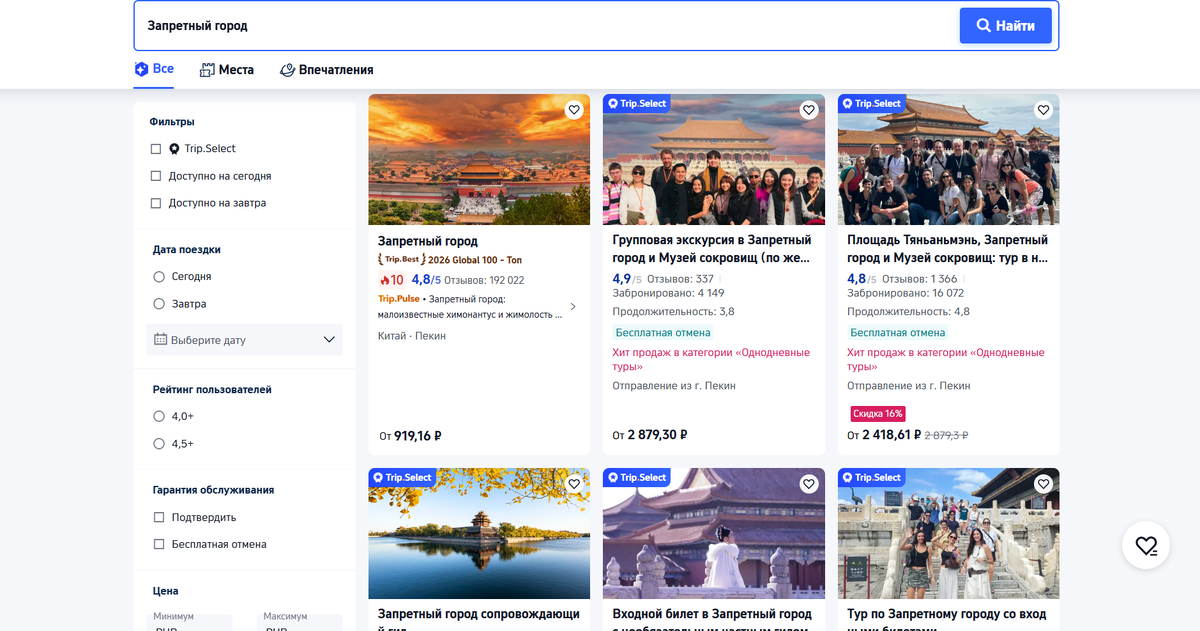This screenshot has width=1200, height=631.
Task: Click the calendar icon in date picker
Action: pyautogui.click(x=160, y=340)
